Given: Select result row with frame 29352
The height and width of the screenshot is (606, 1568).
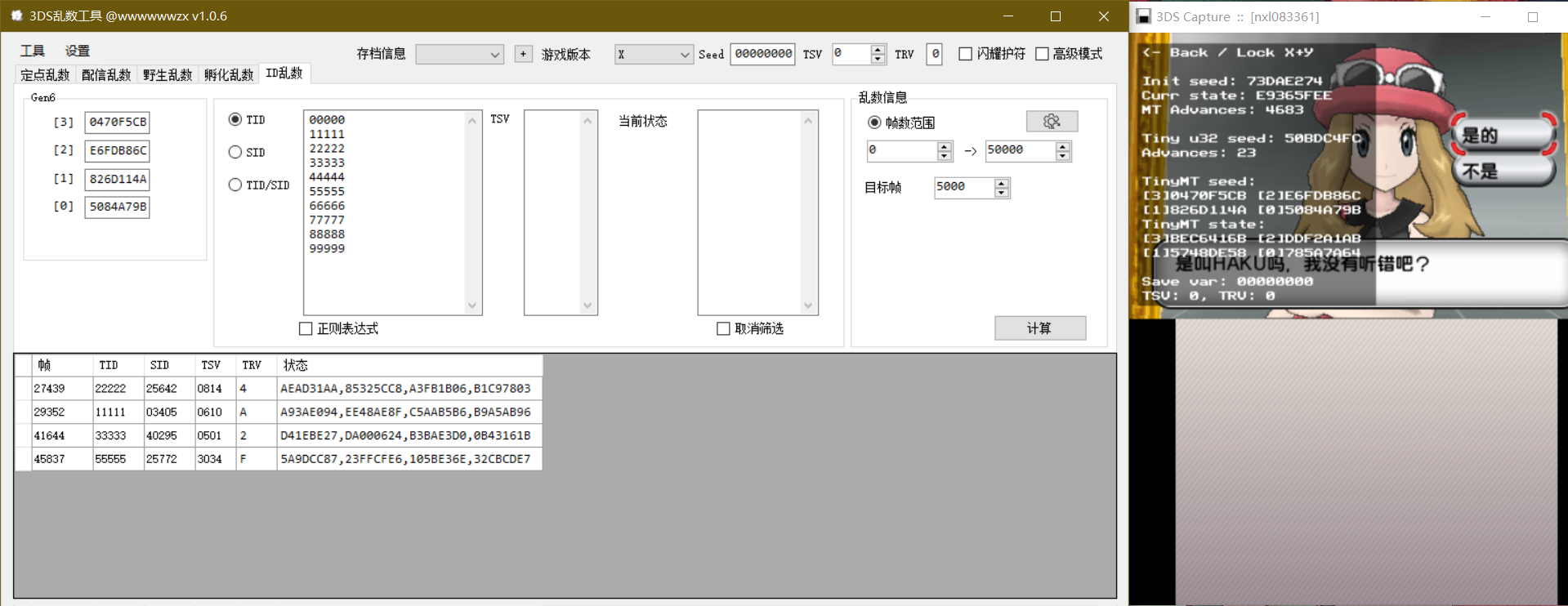Looking at the screenshot, I should click(279, 412).
